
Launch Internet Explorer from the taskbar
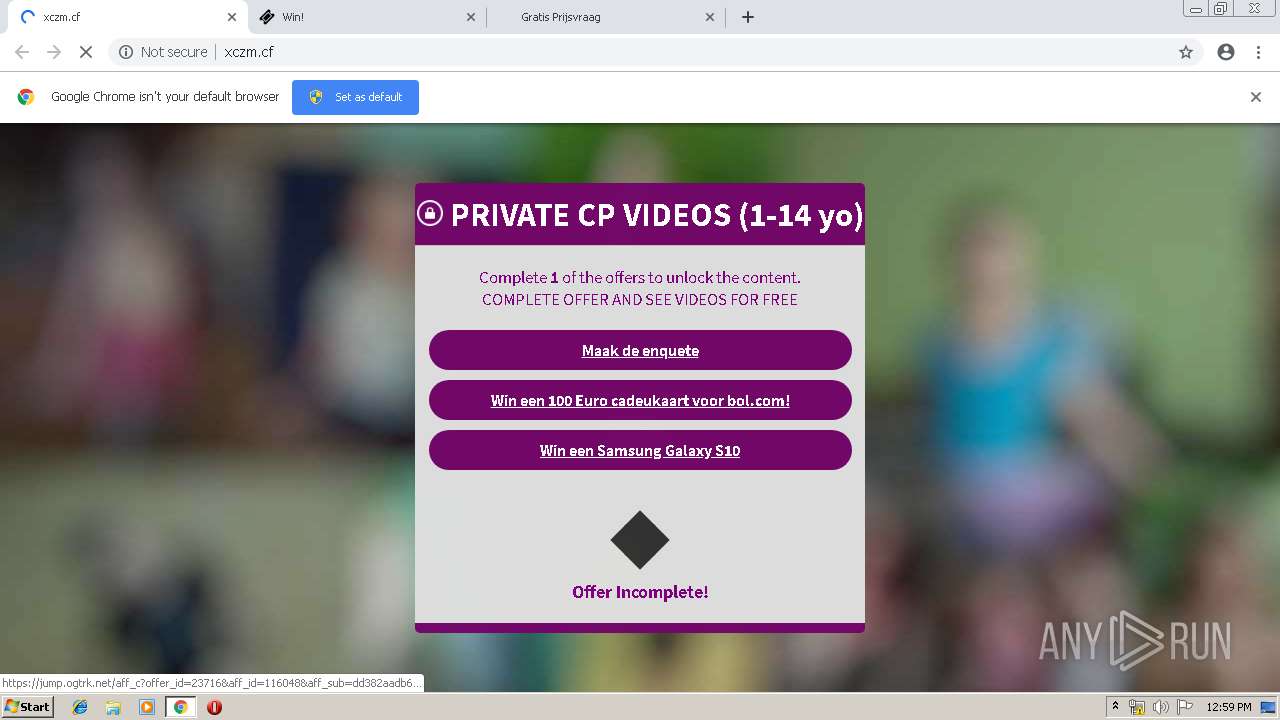[x=80, y=707]
